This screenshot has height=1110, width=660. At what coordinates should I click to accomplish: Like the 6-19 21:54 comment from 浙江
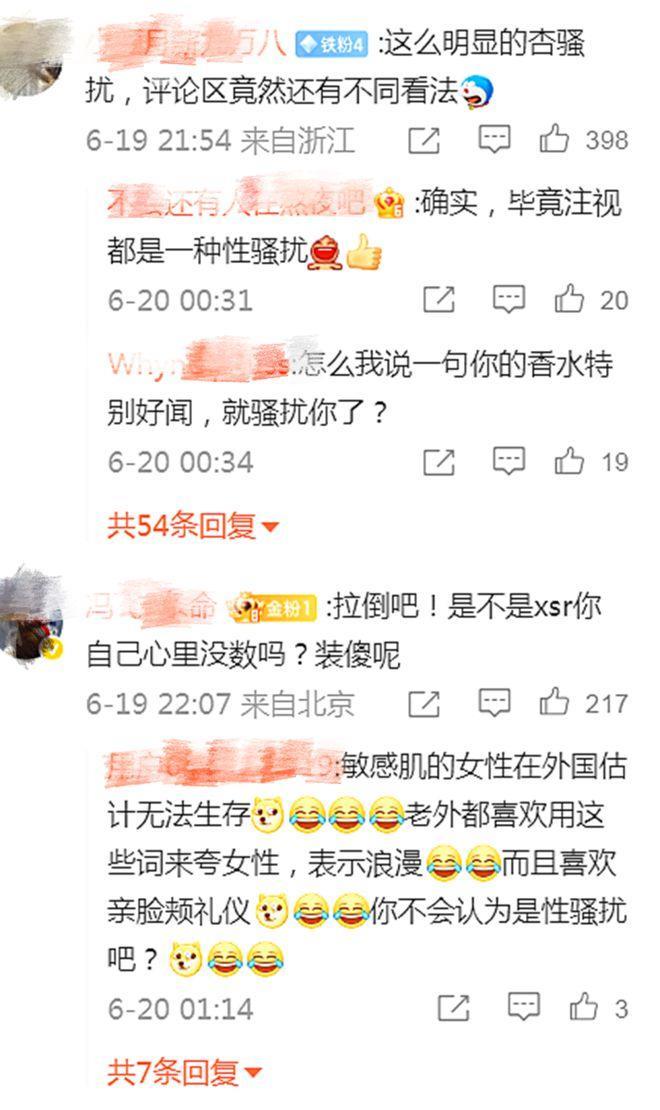(554, 139)
